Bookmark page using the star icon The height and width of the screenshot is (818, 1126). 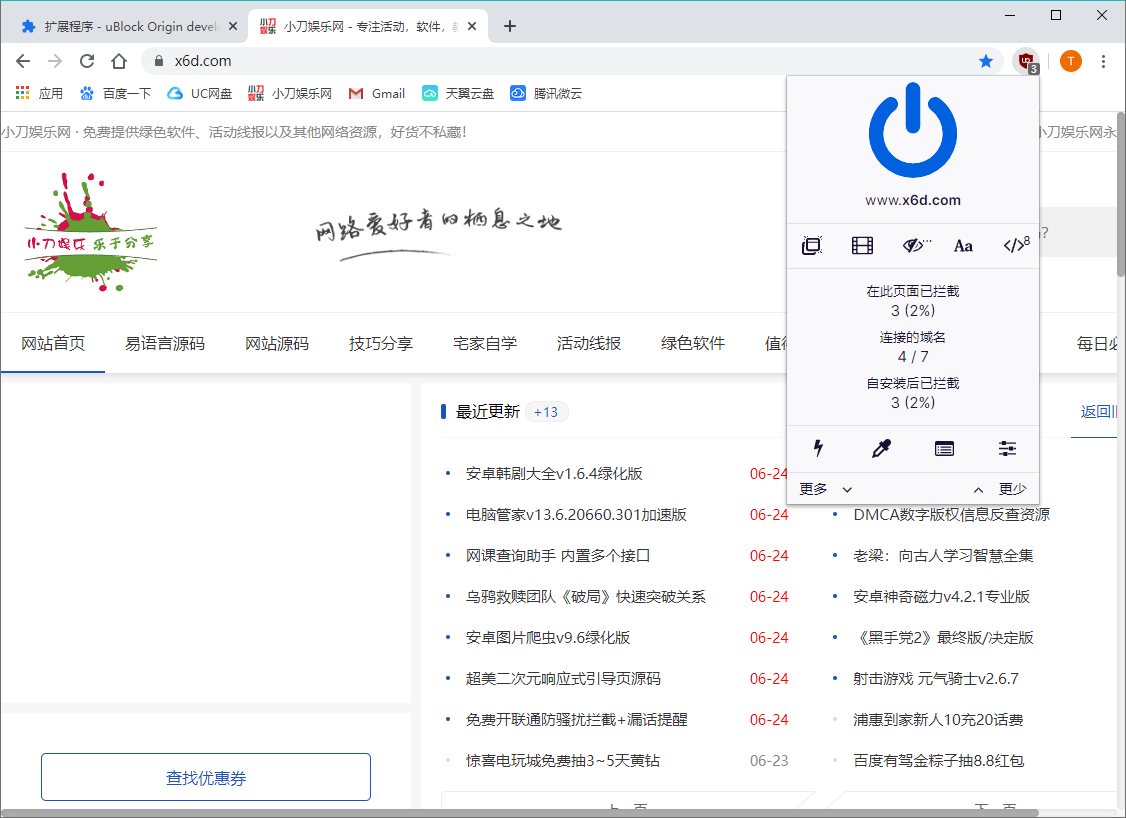click(986, 61)
